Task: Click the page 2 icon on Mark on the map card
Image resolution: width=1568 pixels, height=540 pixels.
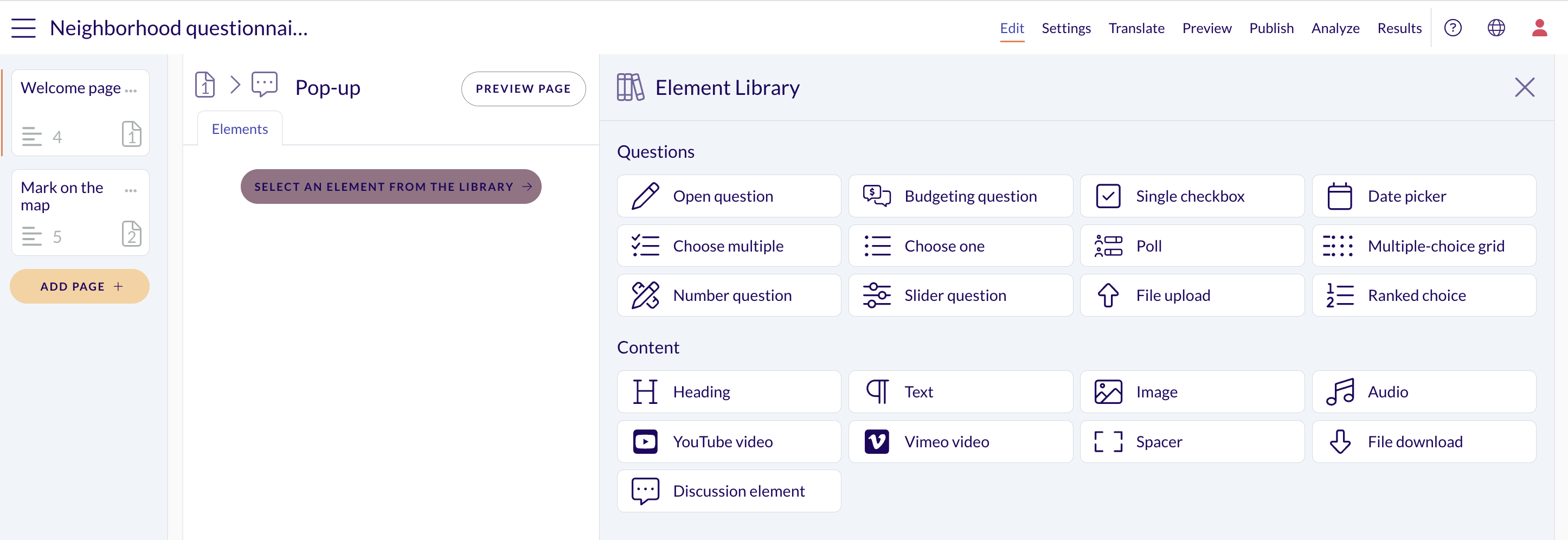Action: tap(131, 234)
